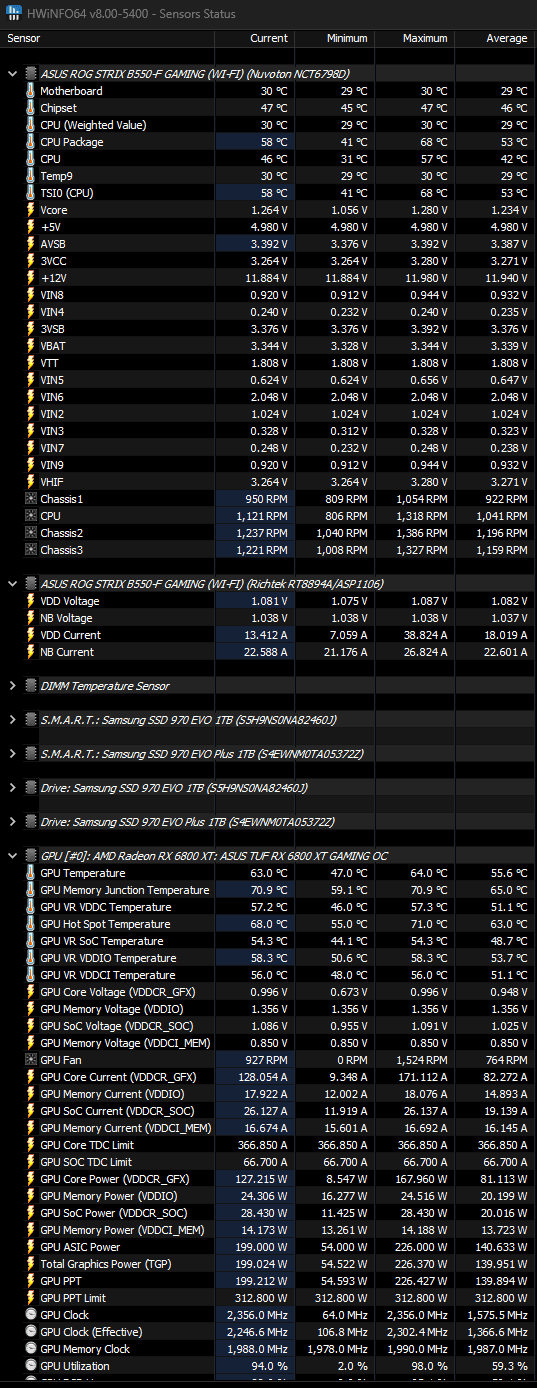Click the fan icon beside Chassis1
This screenshot has width=537, height=1388.
[31, 499]
